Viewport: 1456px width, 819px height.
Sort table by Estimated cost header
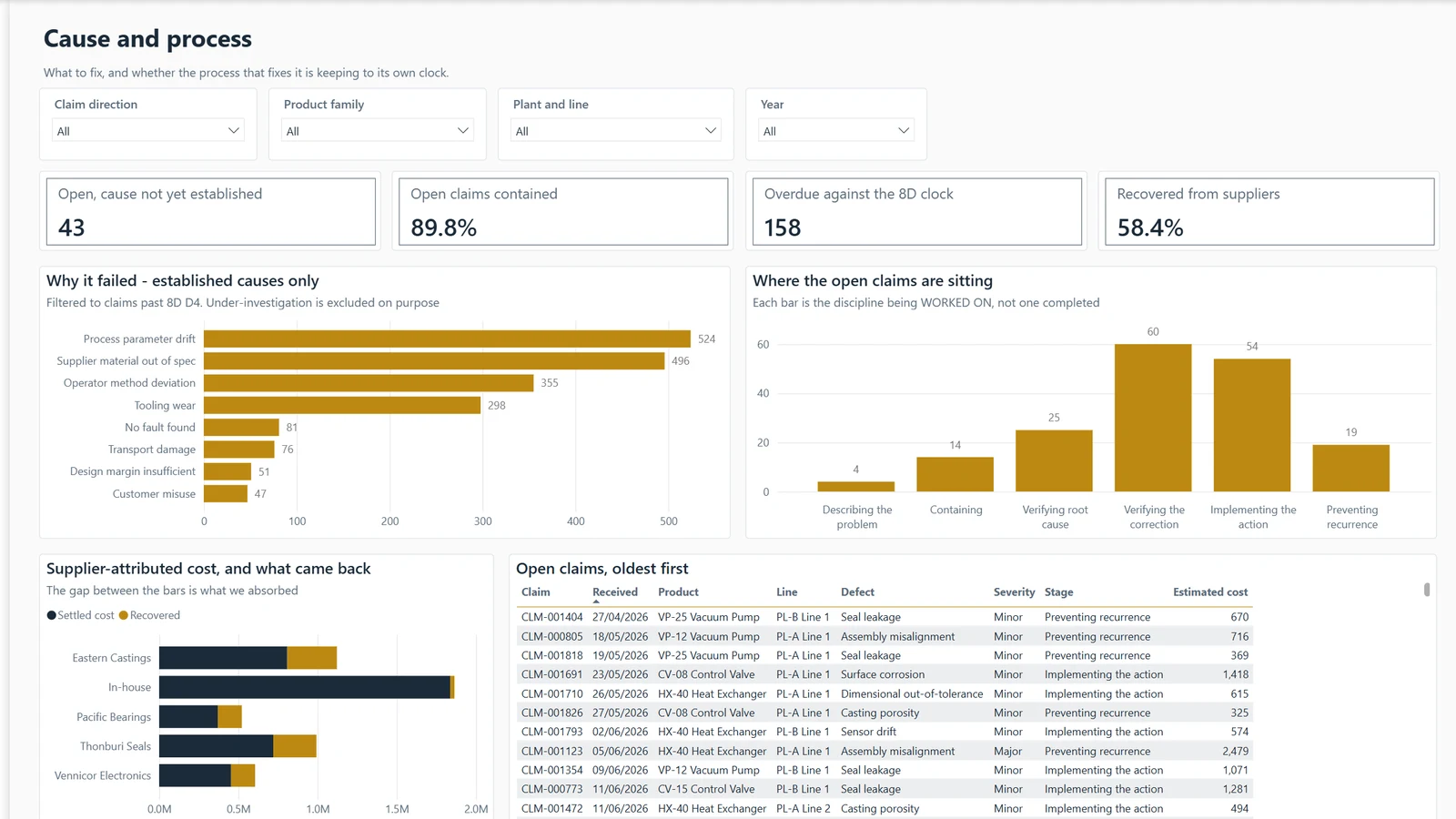(1210, 592)
